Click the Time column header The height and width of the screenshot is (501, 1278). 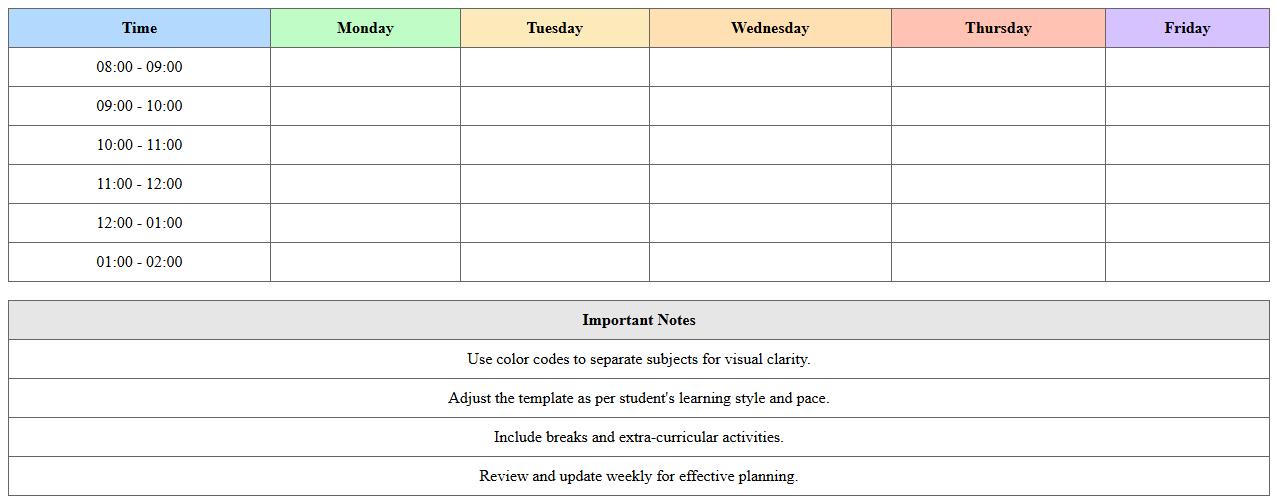tap(139, 28)
